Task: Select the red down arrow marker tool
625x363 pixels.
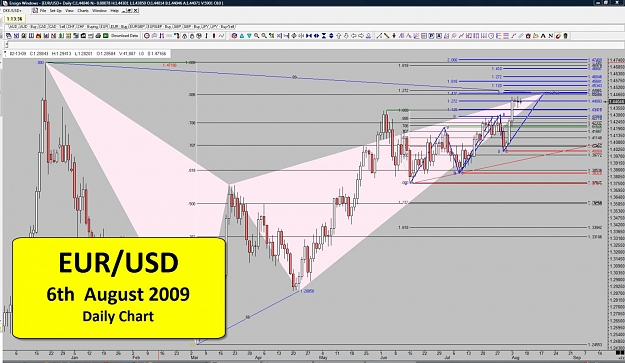Action: [394, 36]
